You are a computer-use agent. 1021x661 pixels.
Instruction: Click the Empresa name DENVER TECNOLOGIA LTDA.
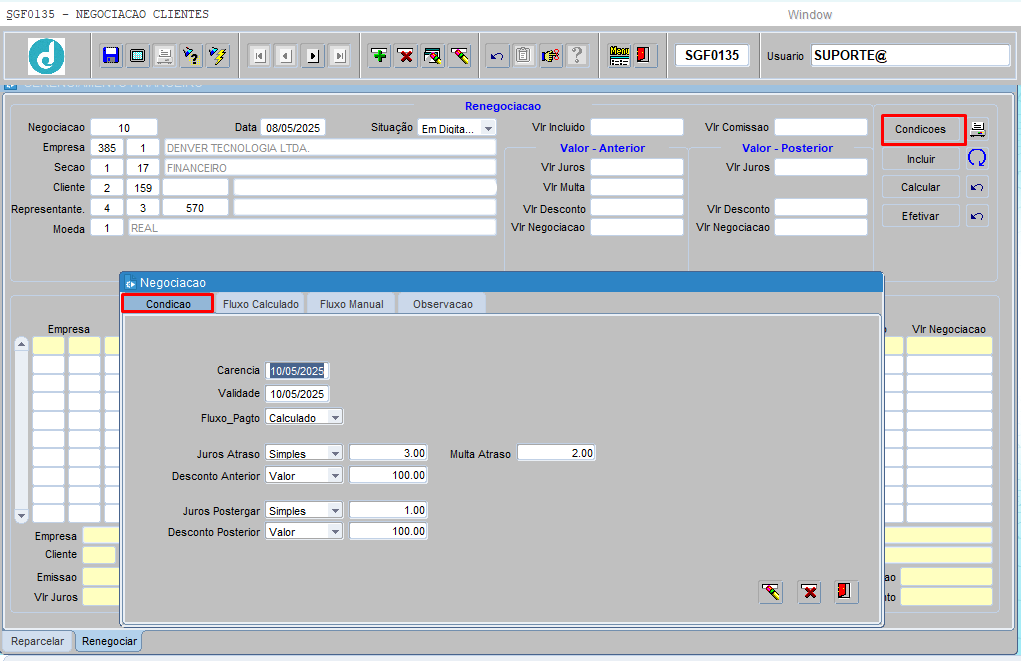(x=329, y=148)
